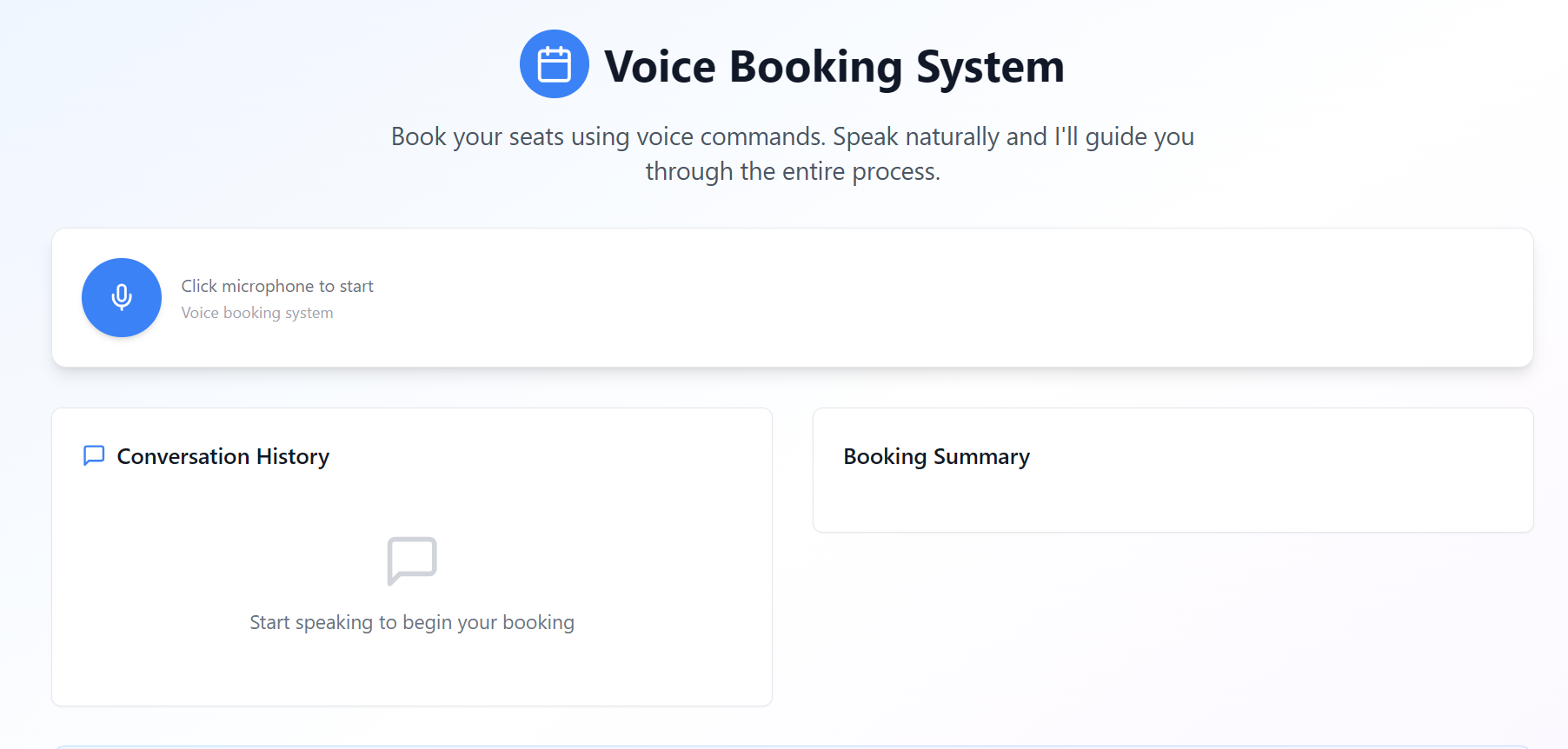1568x749 pixels.
Task: Click the Conversation History heading
Action: coord(223,455)
